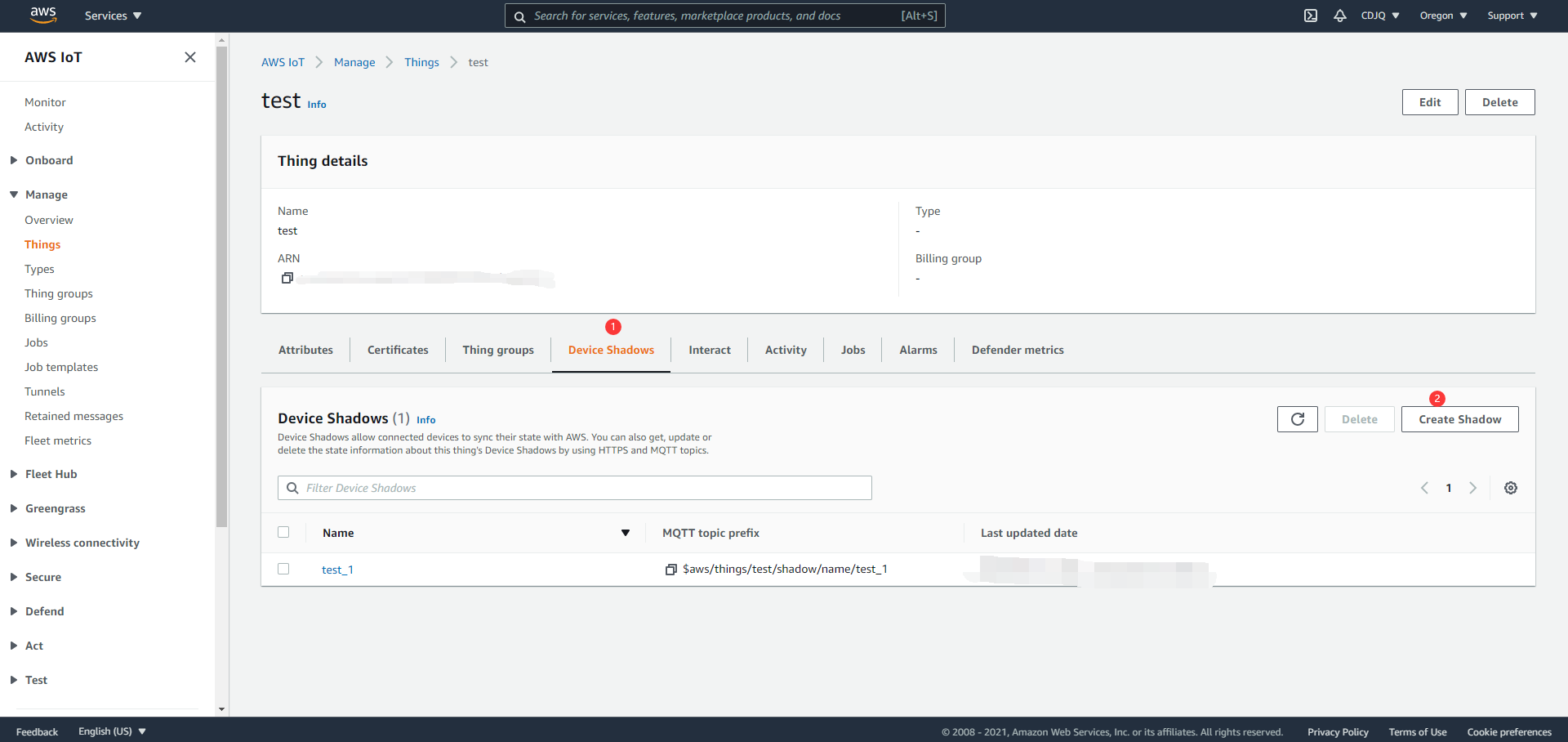Switch to the Thing groups tab

click(498, 350)
